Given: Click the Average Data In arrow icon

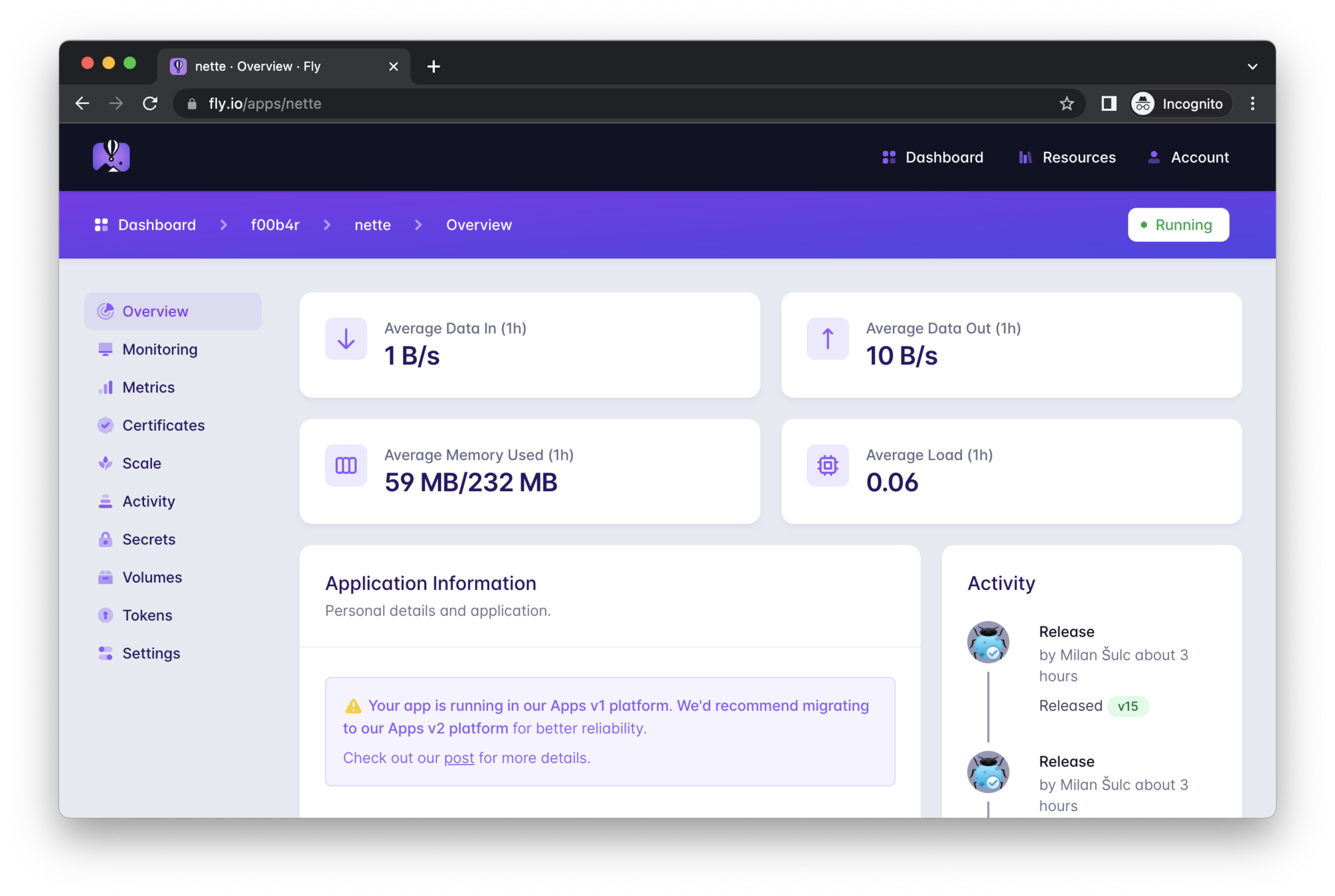Looking at the screenshot, I should 346,339.
